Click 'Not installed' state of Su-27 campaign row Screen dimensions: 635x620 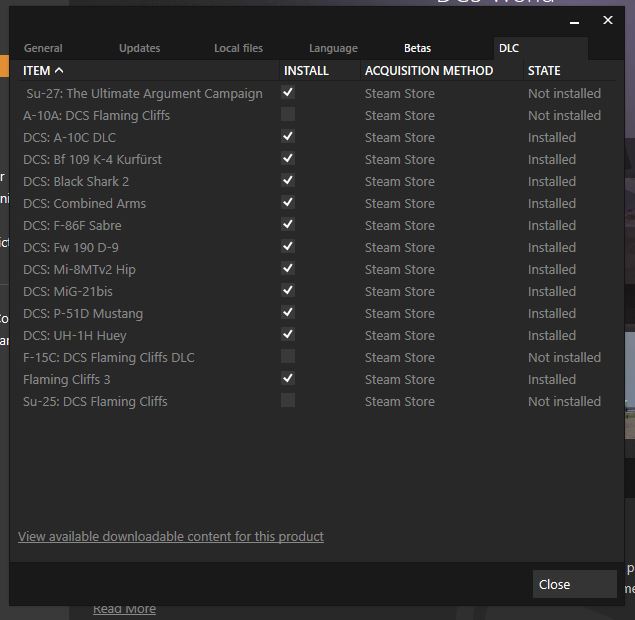coord(564,94)
